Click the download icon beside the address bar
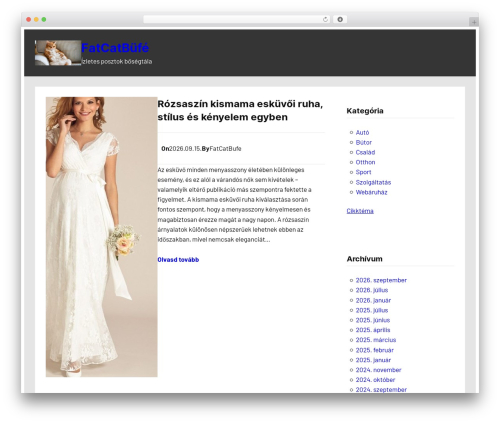This screenshot has height=423, width=500. point(340,19)
